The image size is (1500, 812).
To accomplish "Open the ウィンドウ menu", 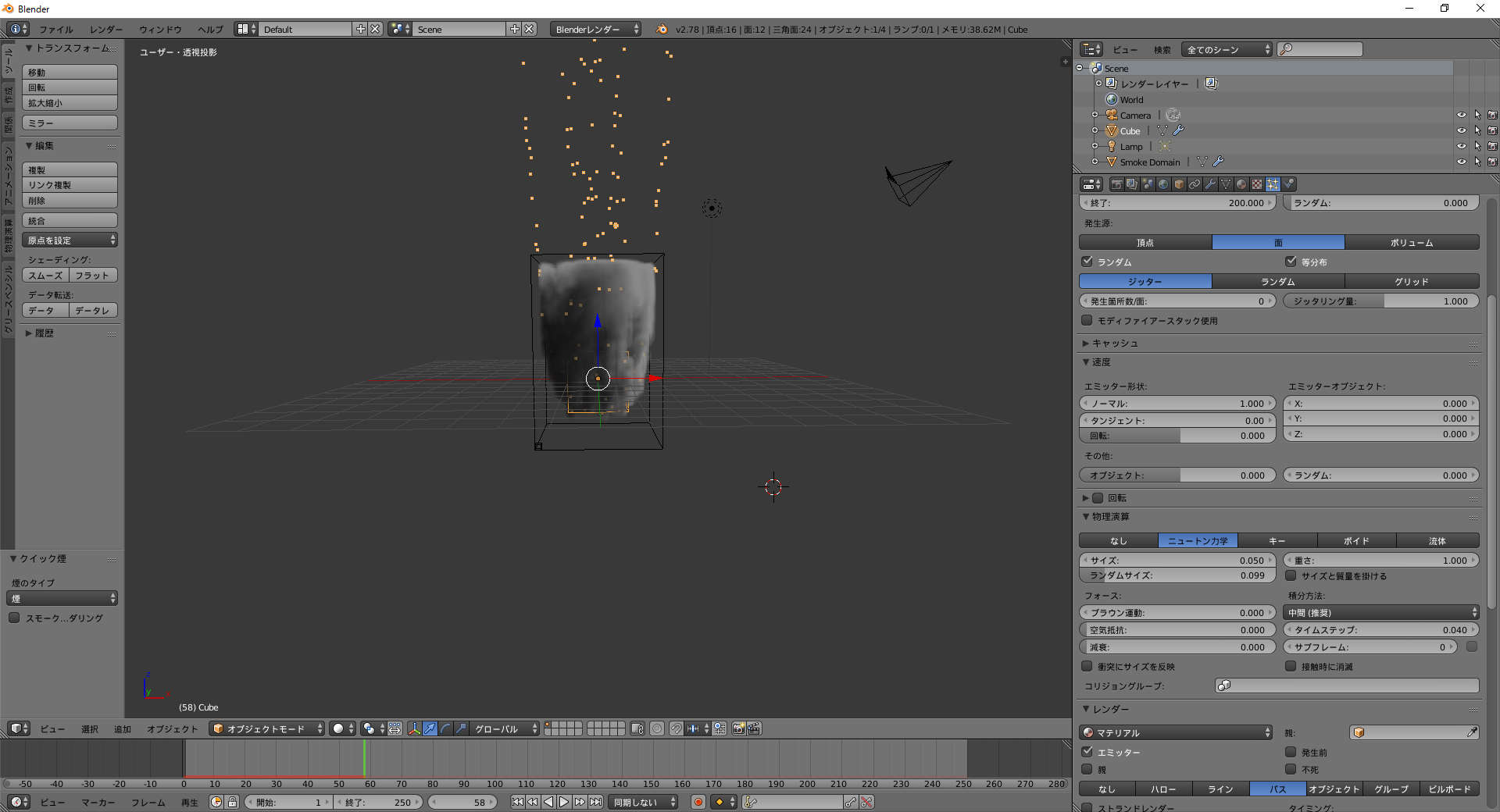I will click(x=160, y=29).
